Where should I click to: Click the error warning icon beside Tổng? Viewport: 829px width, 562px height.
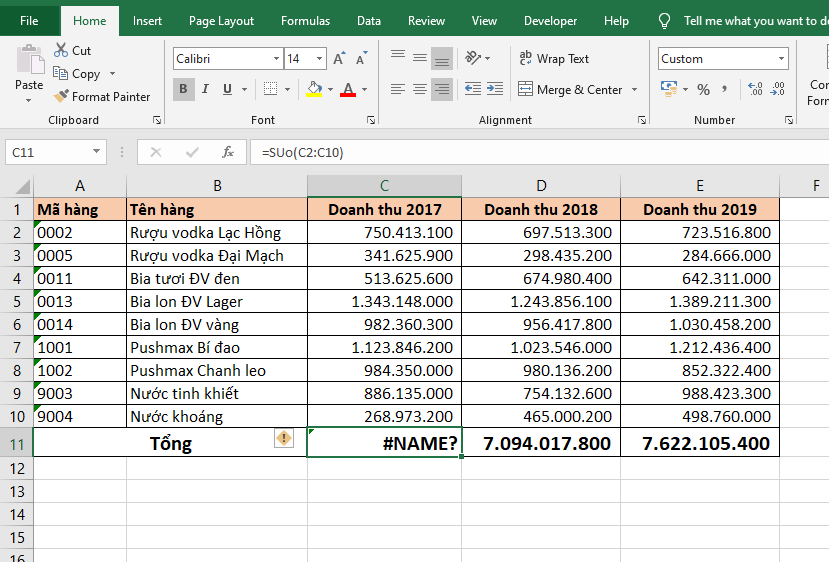[284, 438]
